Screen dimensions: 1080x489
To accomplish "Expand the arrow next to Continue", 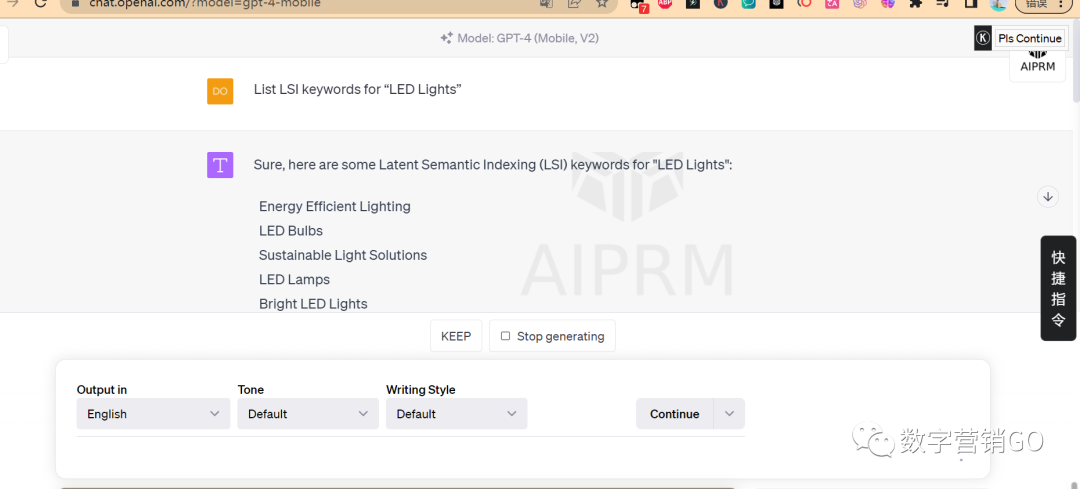I will click(x=729, y=414).
